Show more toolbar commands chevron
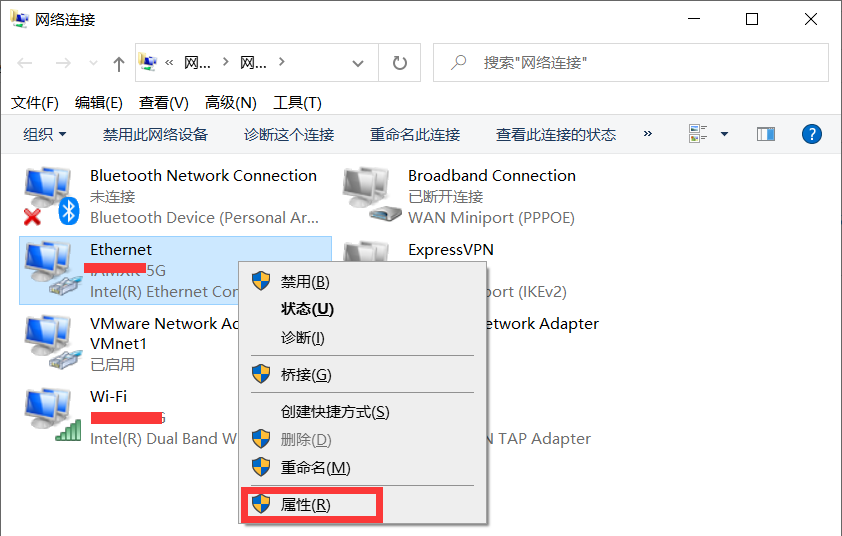 pos(647,134)
